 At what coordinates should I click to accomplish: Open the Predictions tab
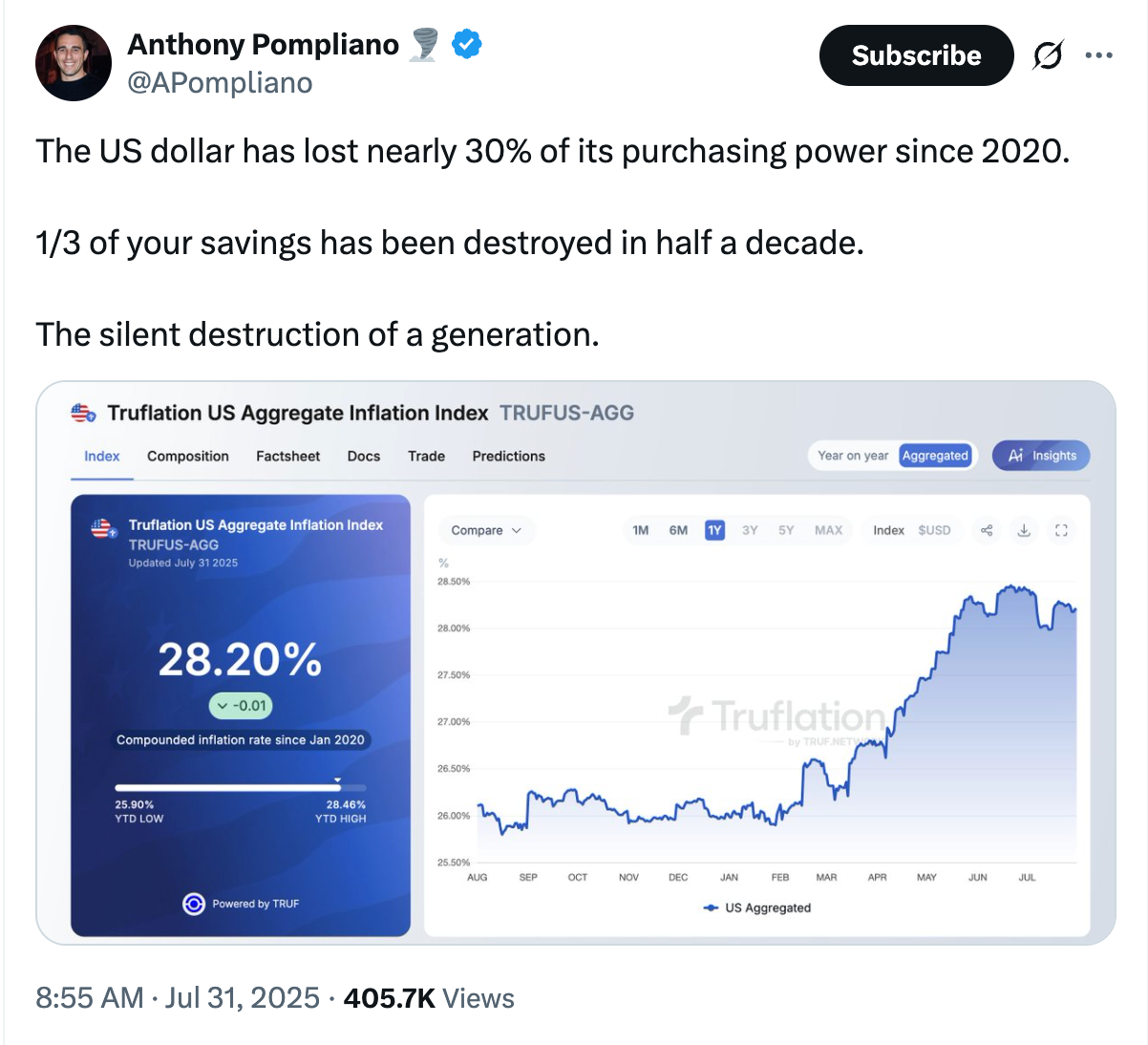tap(508, 456)
